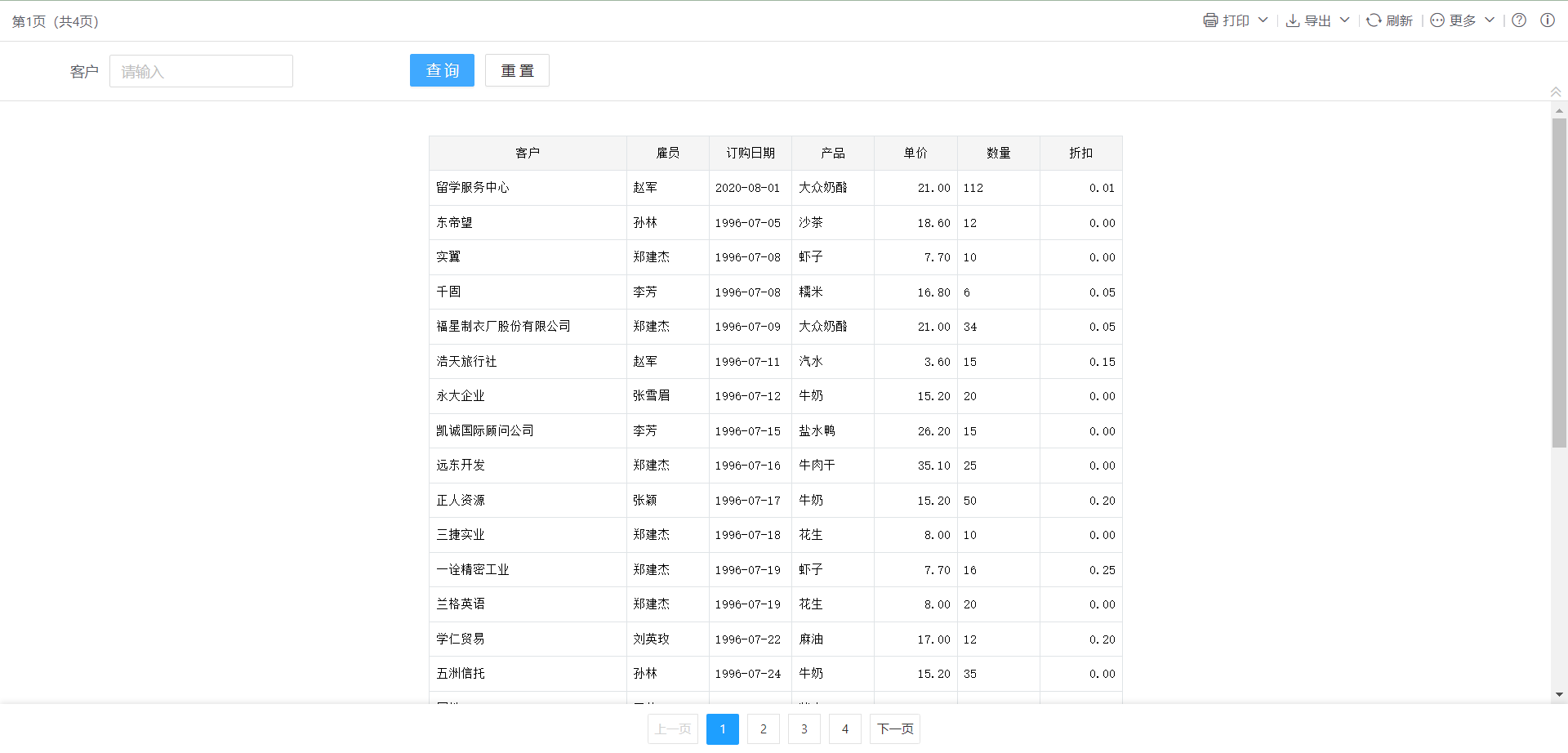Image resolution: width=1568 pixels, height=753 pixels.
Task: Go to page 4 in pagination
Action: [x=845, y=729]
